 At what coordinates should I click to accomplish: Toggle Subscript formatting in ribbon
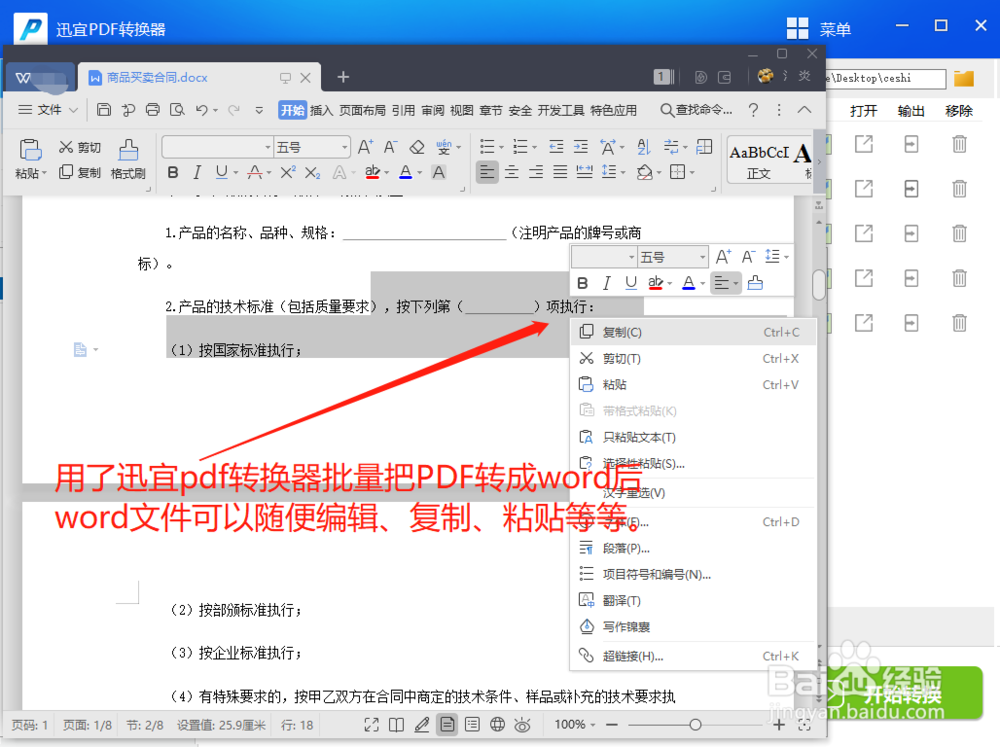[312, 172]
